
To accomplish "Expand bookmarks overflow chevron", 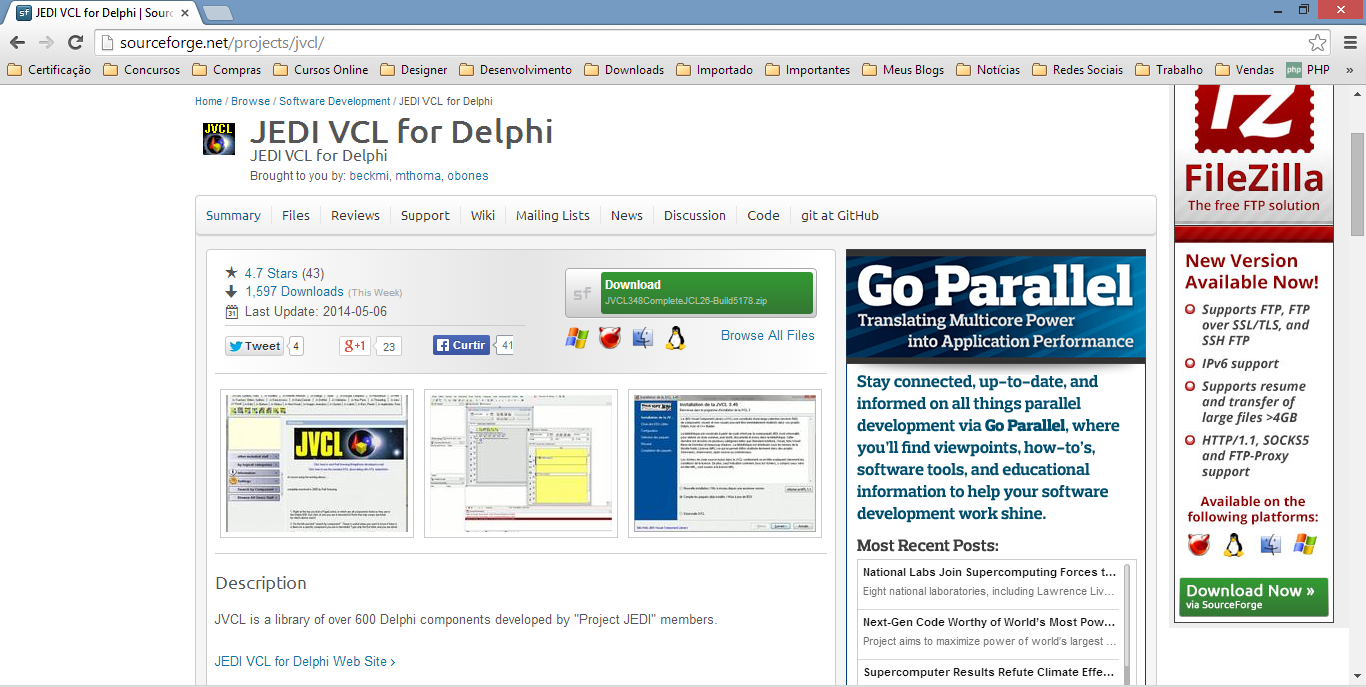I will click(1350, 70).
